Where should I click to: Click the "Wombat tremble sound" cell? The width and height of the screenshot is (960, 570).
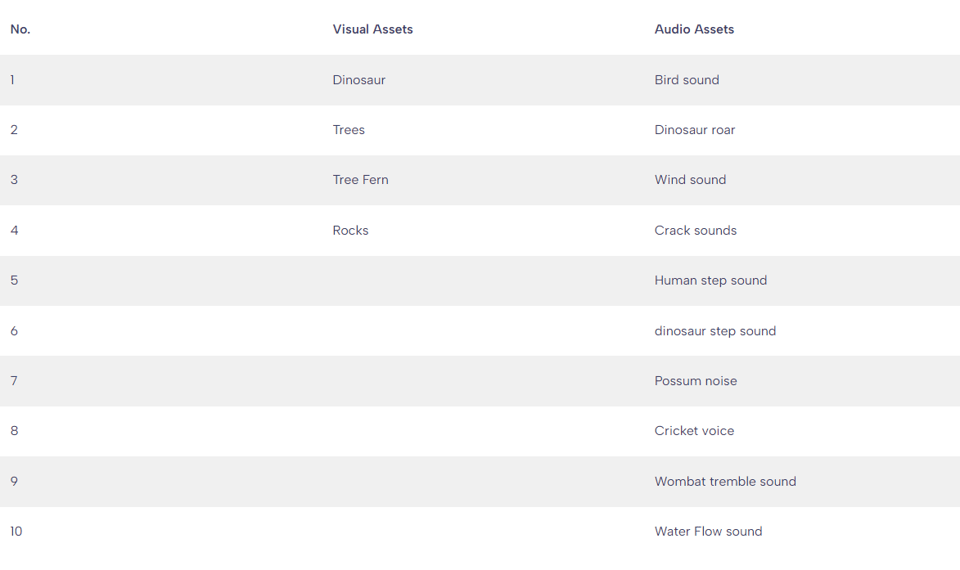click(725, 481)
